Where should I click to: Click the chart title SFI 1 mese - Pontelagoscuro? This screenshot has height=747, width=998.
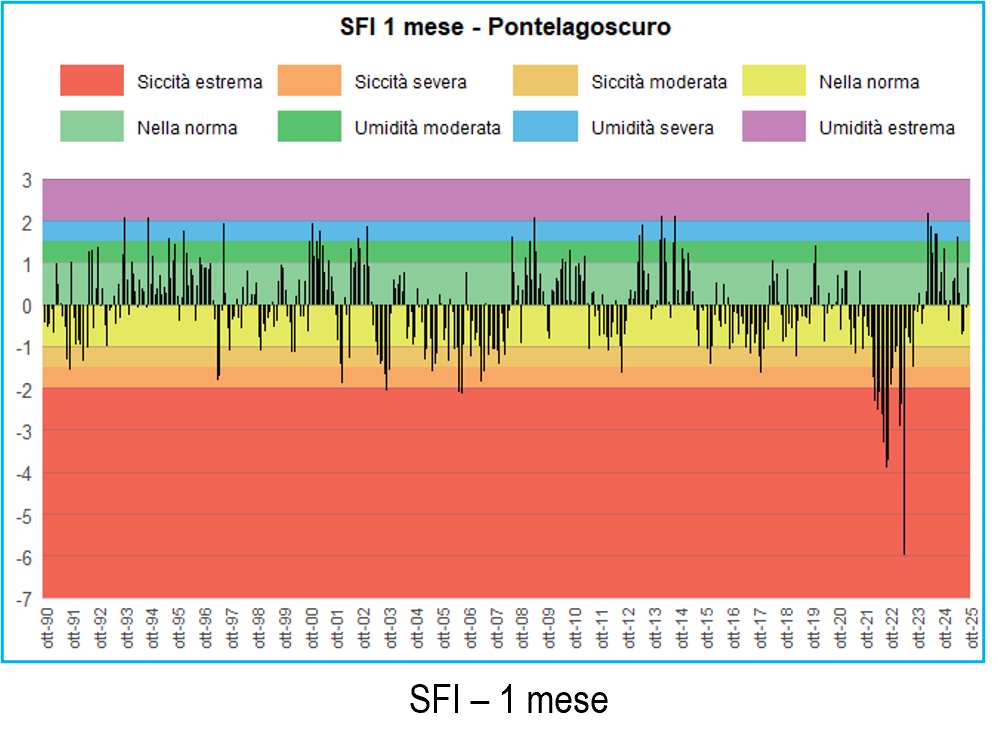click(505, 28)
